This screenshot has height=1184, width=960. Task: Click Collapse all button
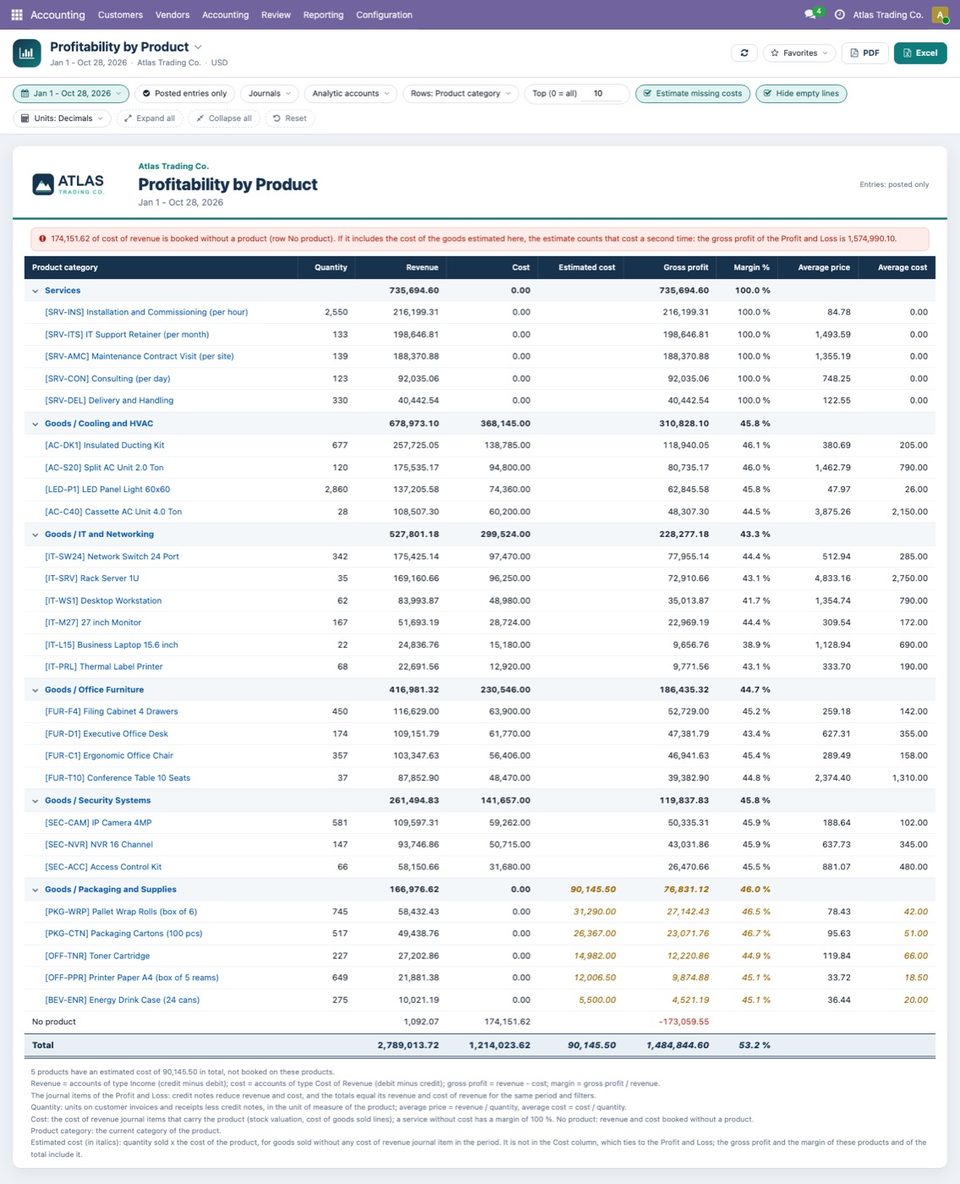point(224,119)
